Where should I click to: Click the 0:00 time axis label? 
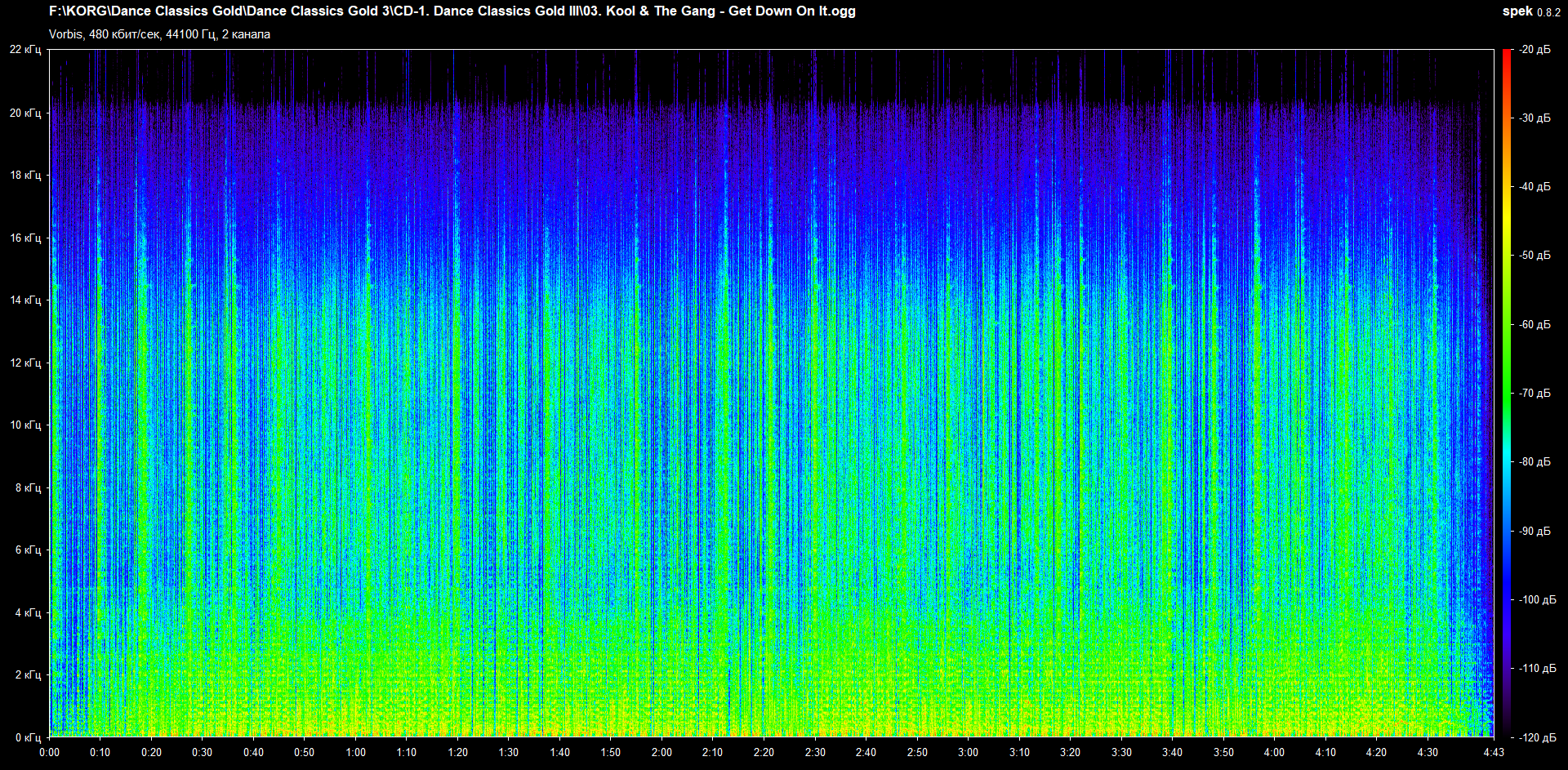(49, 752)
